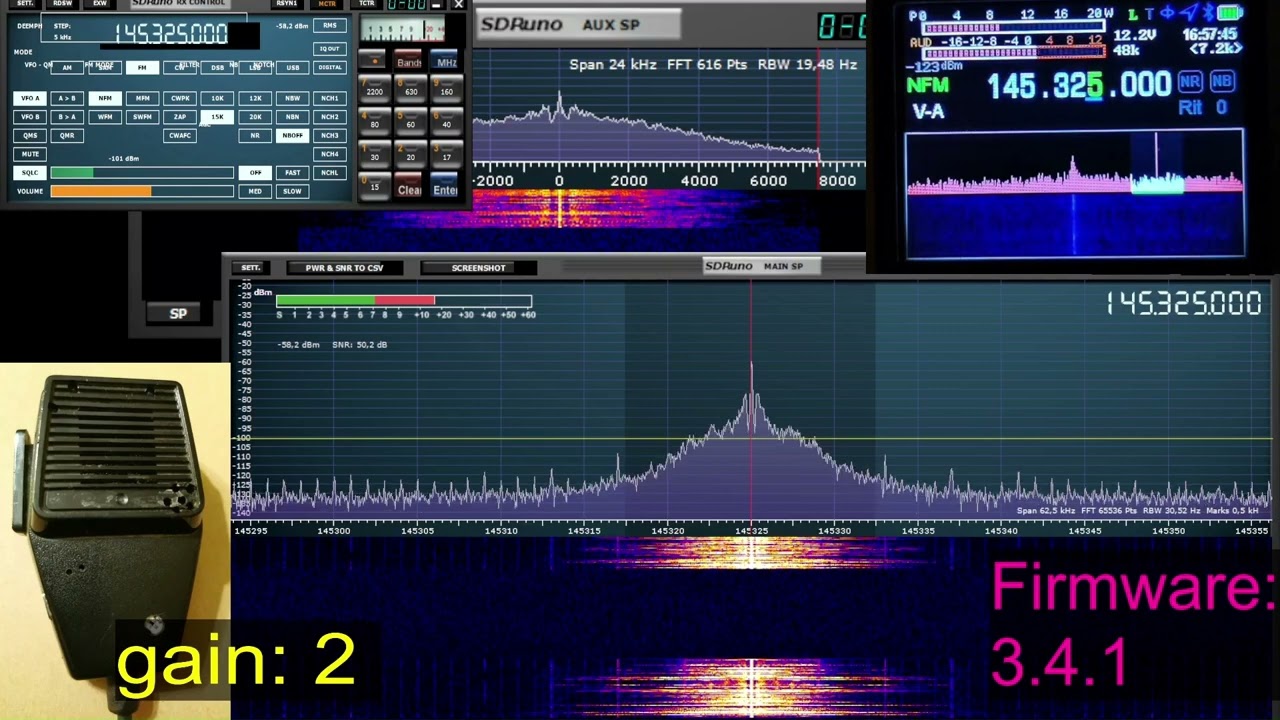Enable WFM wide FM mode

click(x=105, y=116)
